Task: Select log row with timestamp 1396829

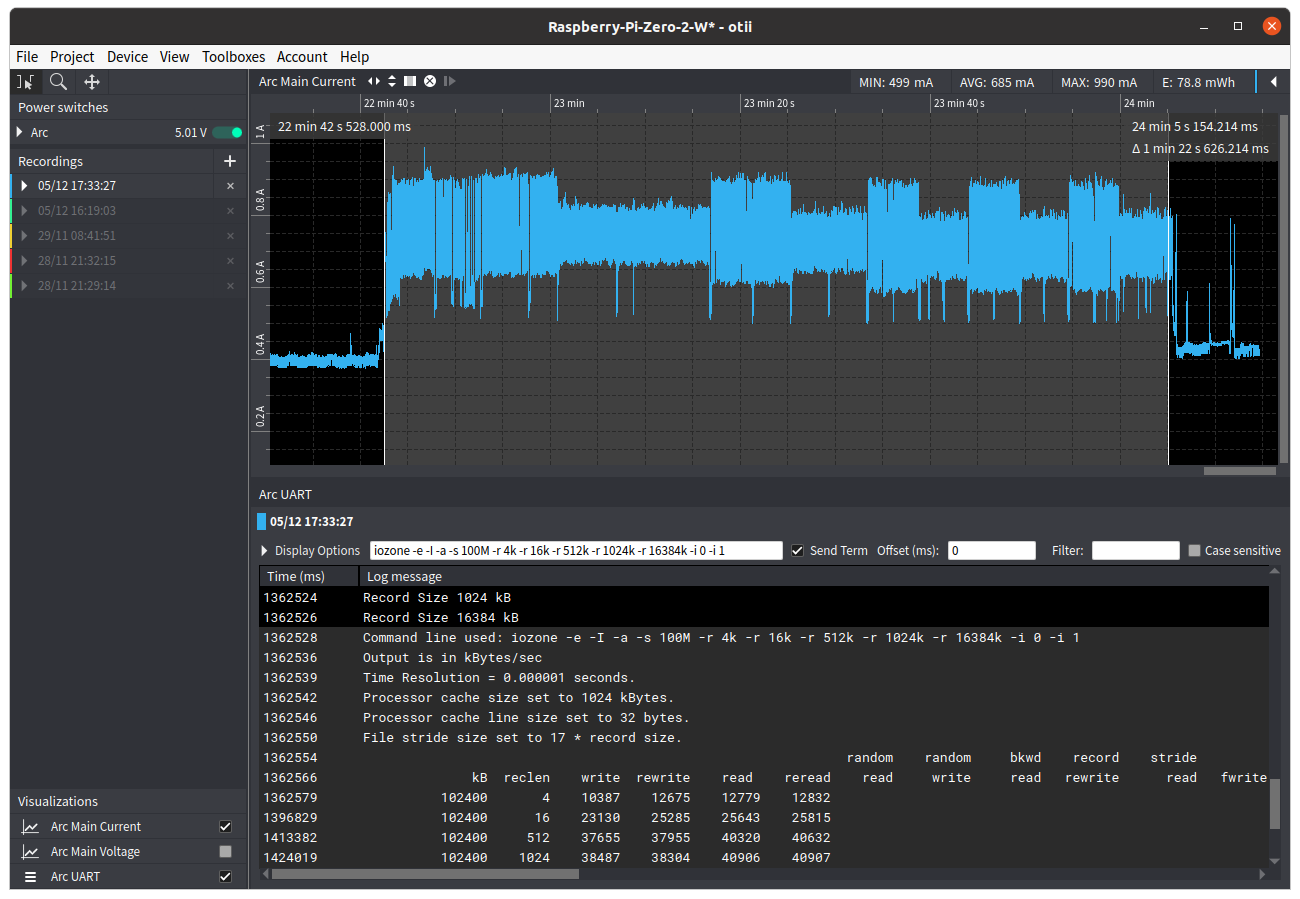Action: coord(764,817)
